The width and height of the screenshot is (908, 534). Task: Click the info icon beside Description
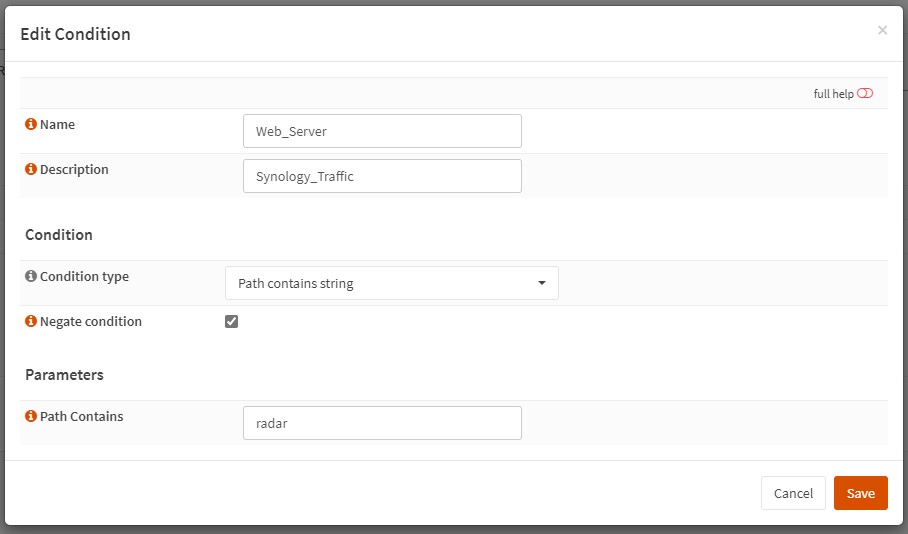pyautogui.click(x=31, y=169)
